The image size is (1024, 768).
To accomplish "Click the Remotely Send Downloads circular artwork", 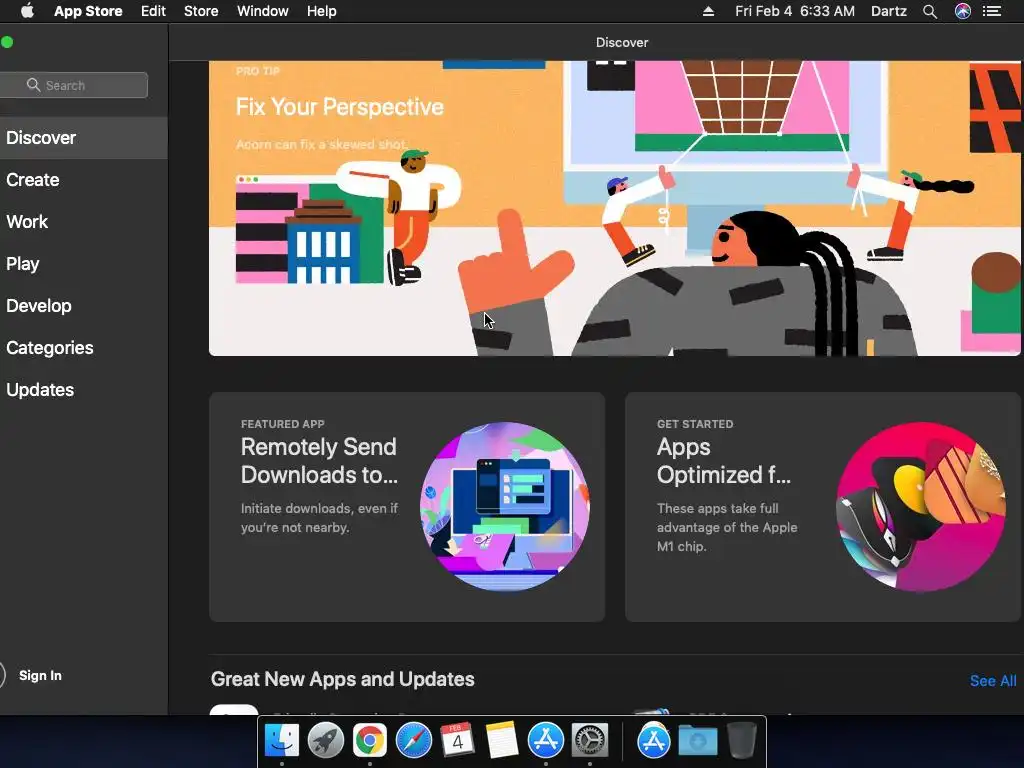I will click(x=505, y=507).
